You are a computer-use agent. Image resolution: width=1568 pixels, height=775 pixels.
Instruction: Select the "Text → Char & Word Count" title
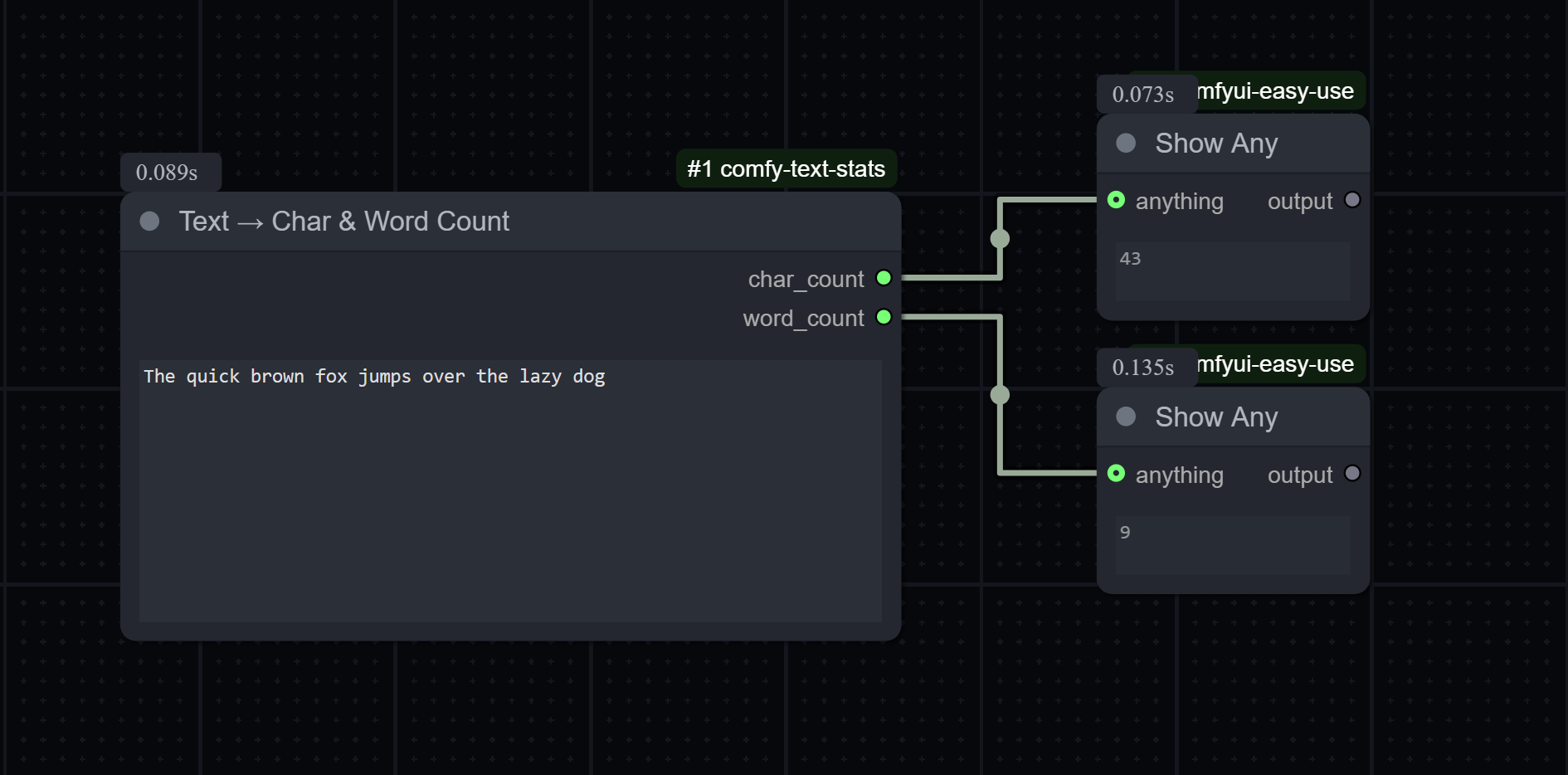pyautogui.click(x=344, y=222)
